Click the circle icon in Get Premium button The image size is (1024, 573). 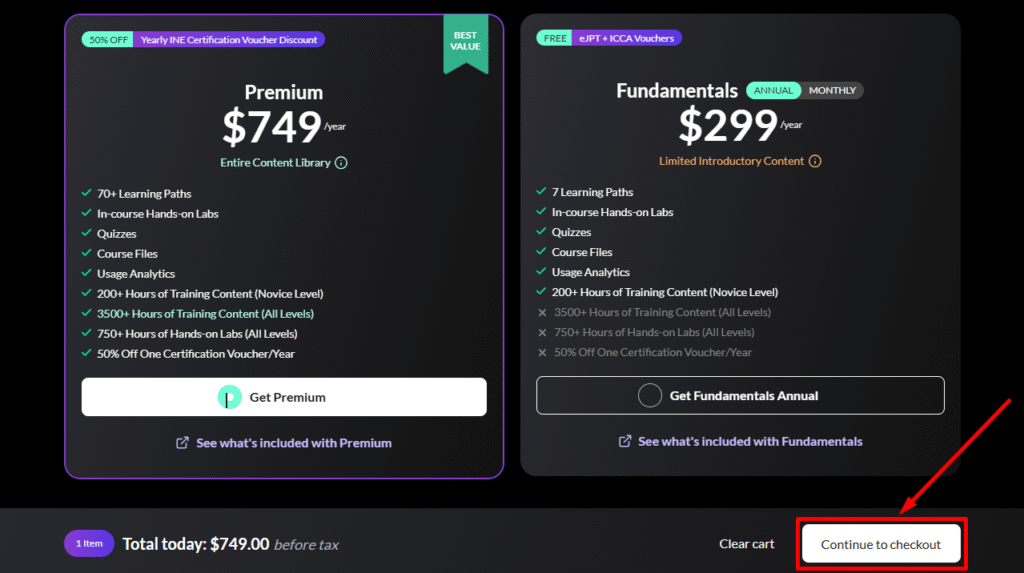pos(230,397)
